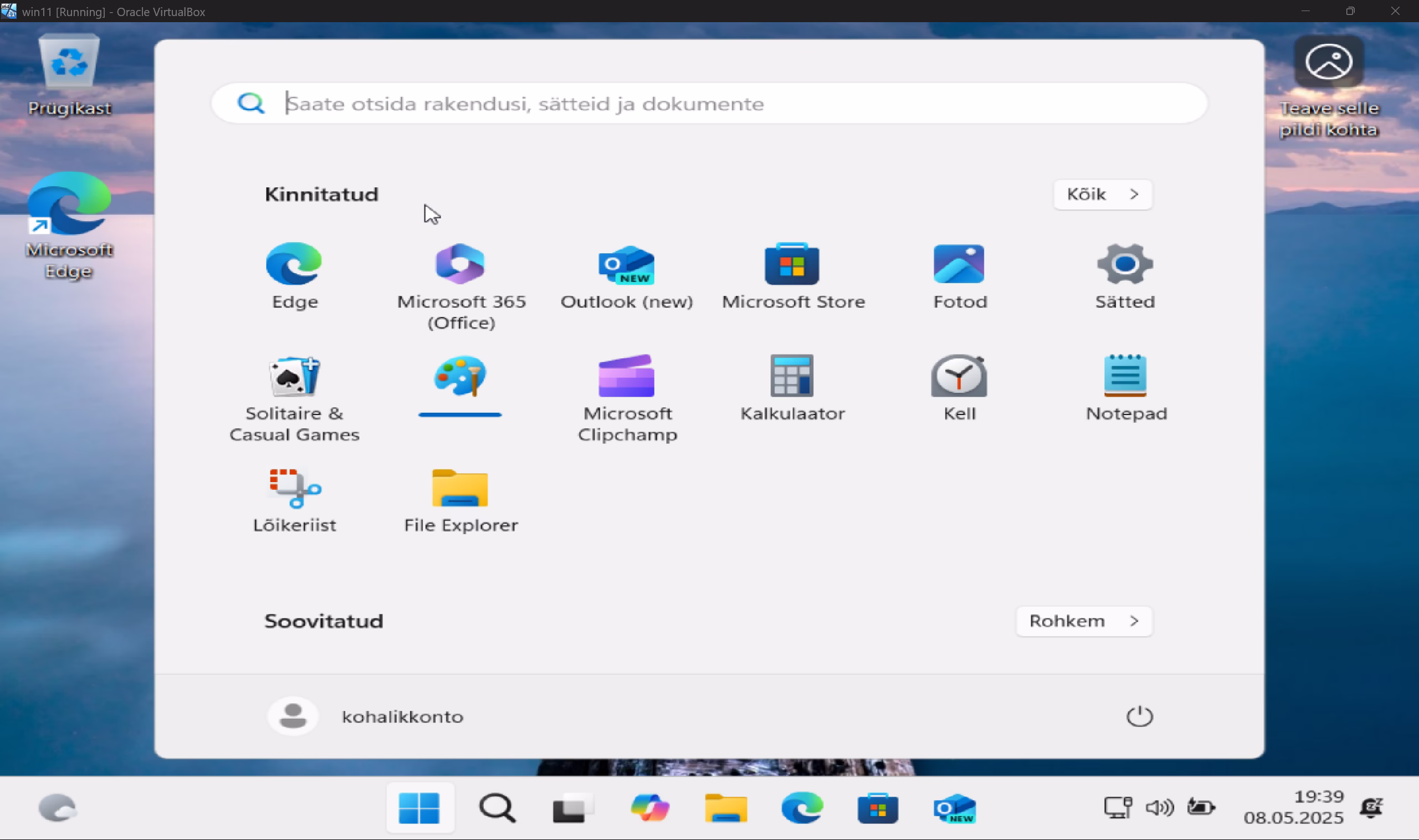Image resolution: width=1419 pixels, height=840 pixels.
Task: Focus the Start menu search field
Action: [709, 104]
